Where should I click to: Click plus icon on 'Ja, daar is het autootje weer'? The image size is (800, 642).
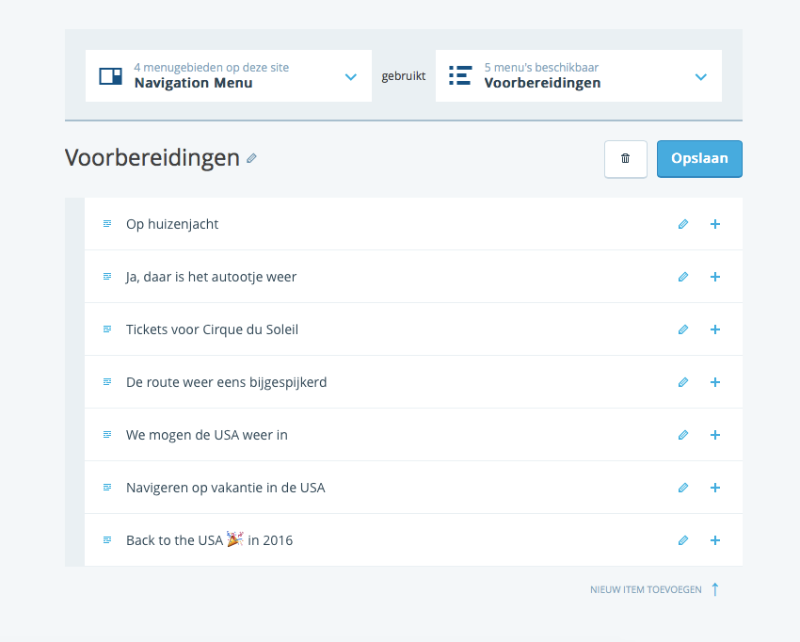pos(715,277)
